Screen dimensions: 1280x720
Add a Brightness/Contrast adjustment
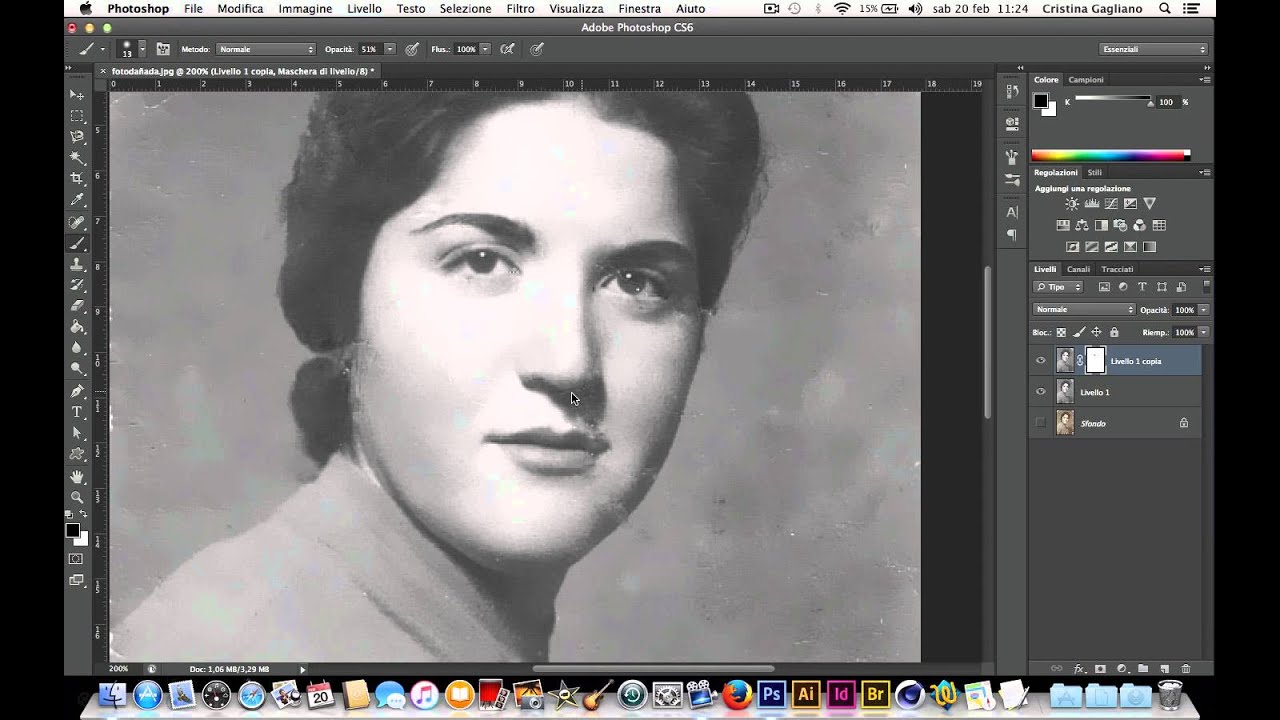[1072, 204]
